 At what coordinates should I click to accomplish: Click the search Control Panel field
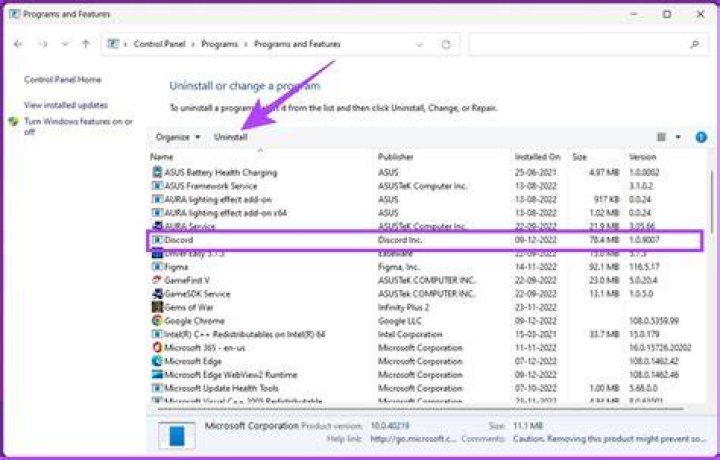pyautogui.click(x=588, y=45)
